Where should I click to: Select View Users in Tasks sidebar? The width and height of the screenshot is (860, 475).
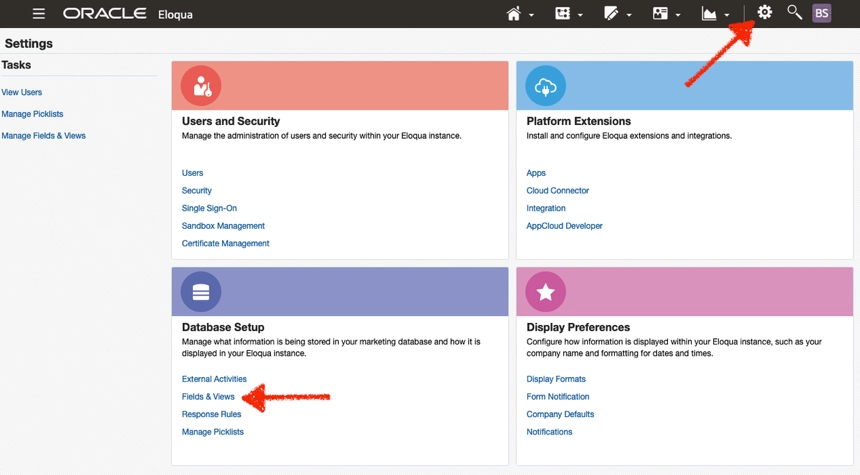21,92
